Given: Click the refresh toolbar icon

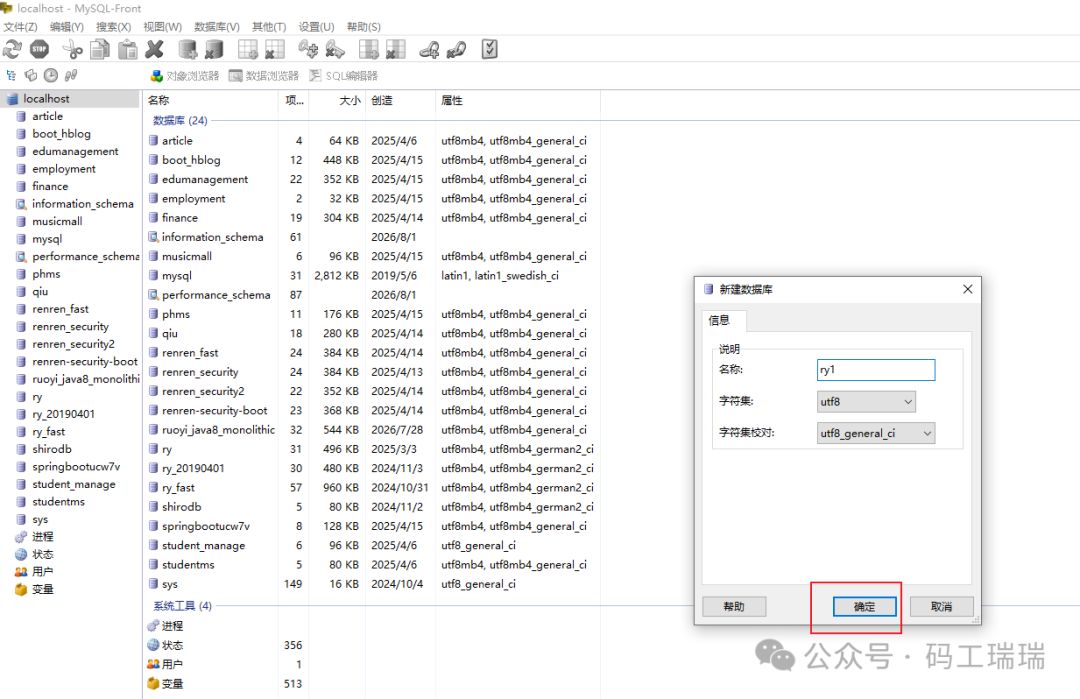Looking at the screenshot, I should click(x=12, y=50).
